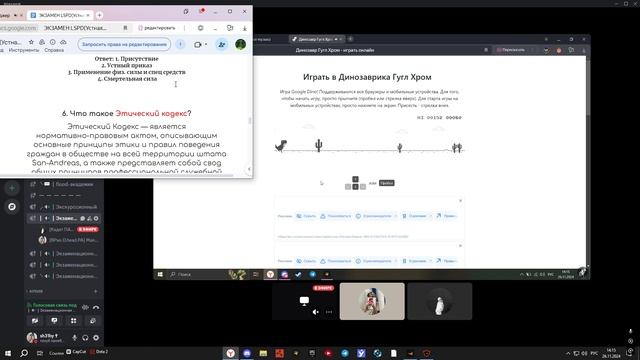The width and height of the screenshot is (640, 360).
Task: Click sh3lby user avatar in Discord
Action: coord(31,337)
